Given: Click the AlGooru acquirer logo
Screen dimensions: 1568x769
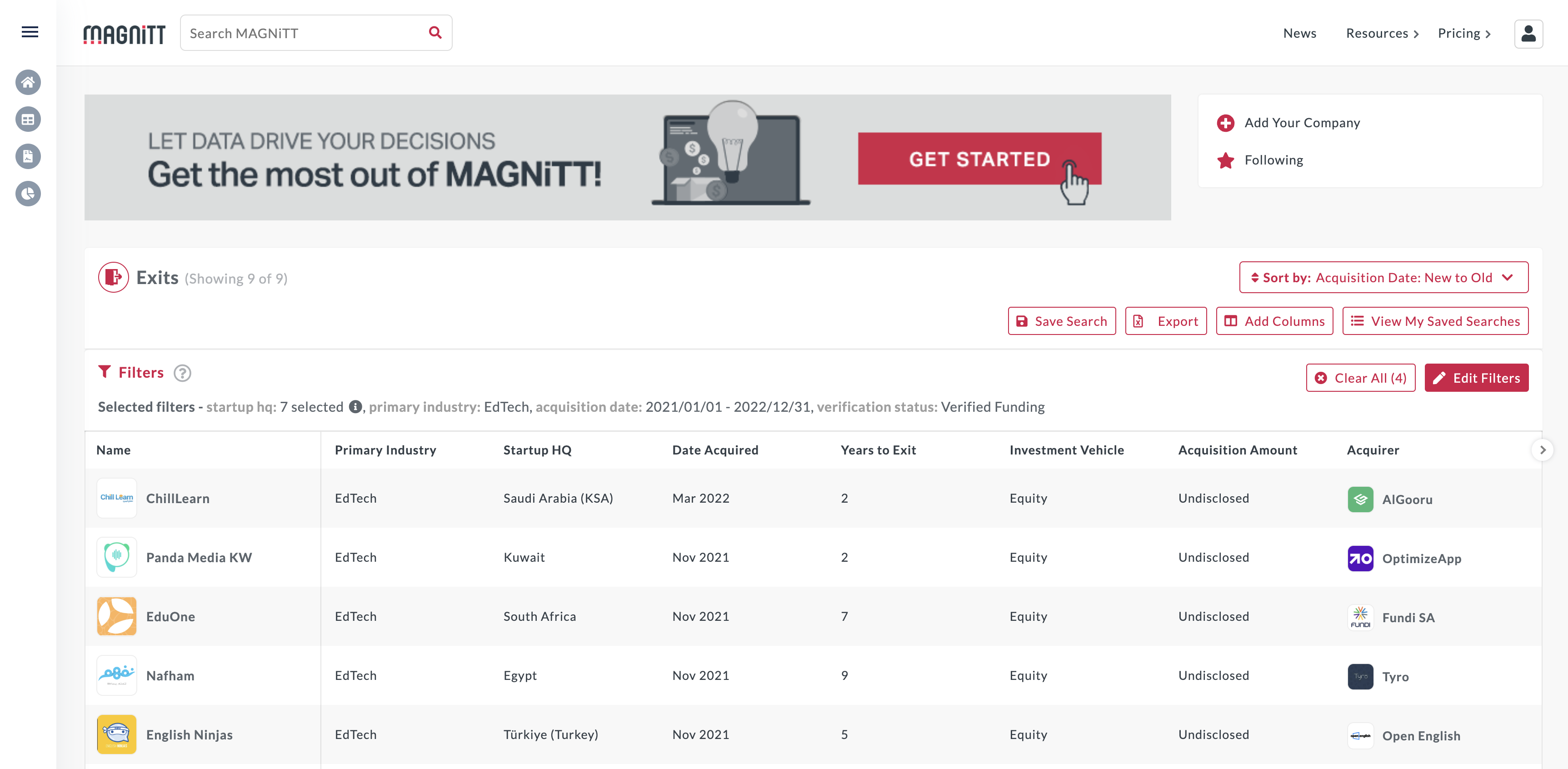Looking at the screenshot, I should 1360,499.
